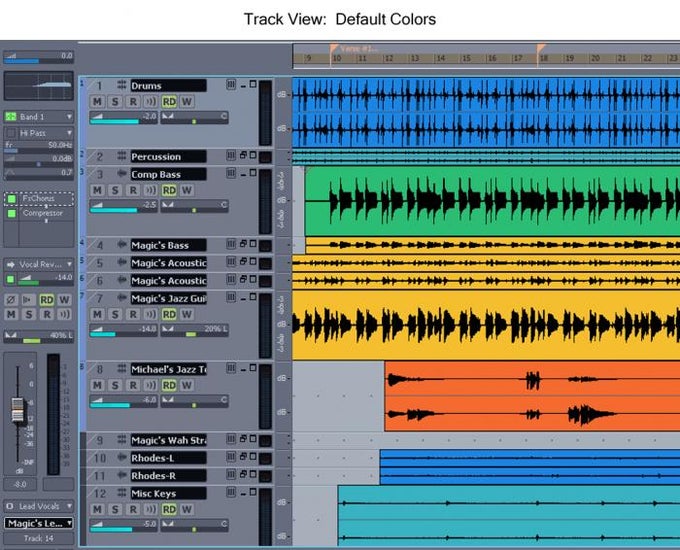Restore the Percussion track strip size

tap(243, 155)
